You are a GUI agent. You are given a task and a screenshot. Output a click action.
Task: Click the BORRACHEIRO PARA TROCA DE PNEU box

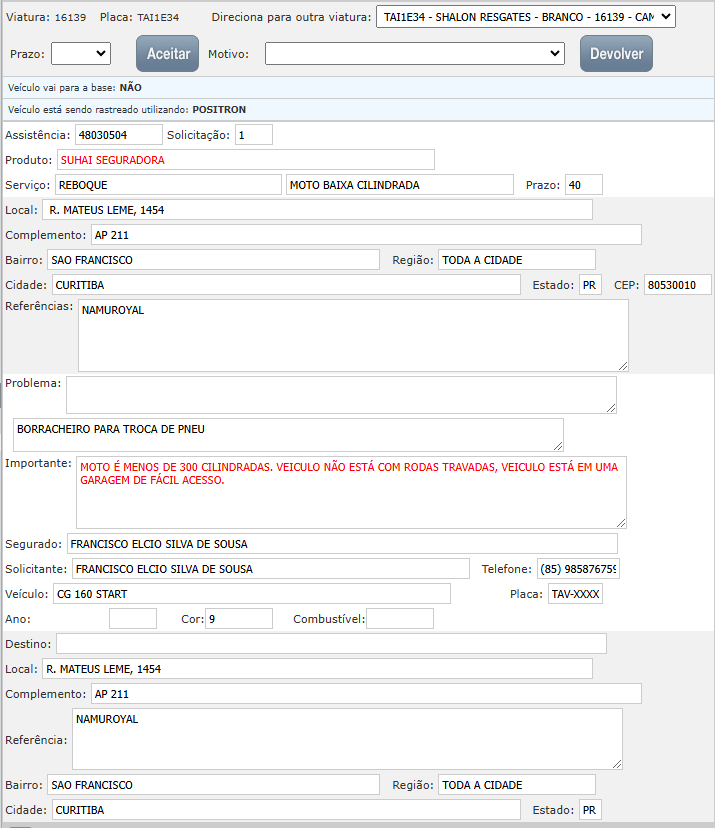[x=288, y=434]
